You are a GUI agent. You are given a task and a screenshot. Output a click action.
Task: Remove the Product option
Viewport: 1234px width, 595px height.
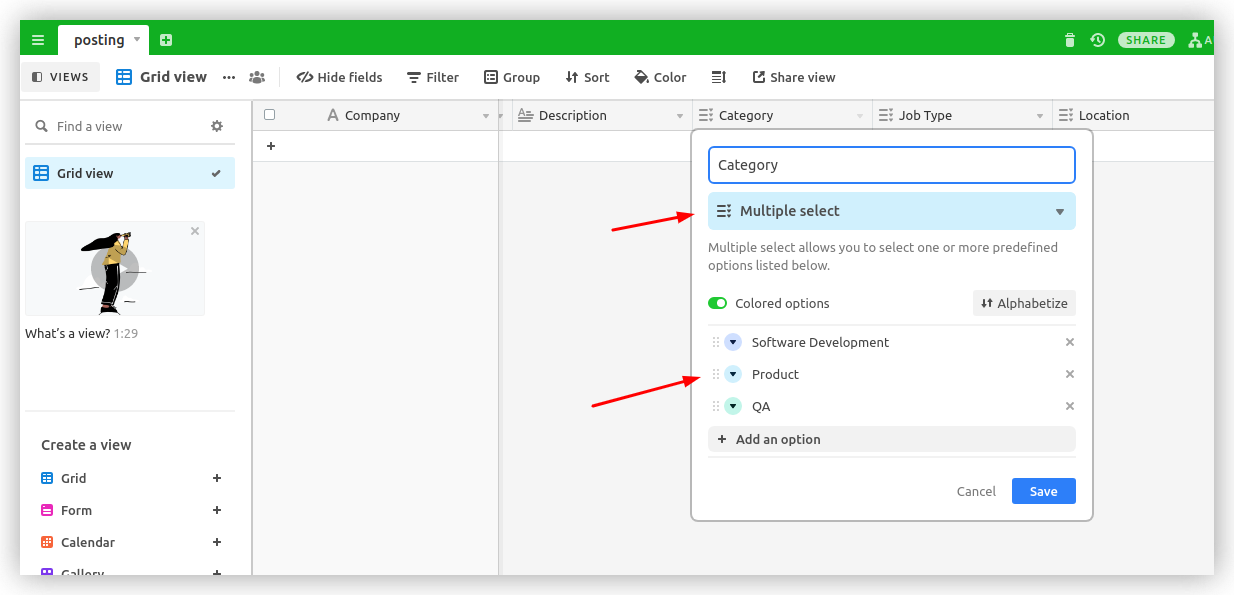tap(1069, 374)
